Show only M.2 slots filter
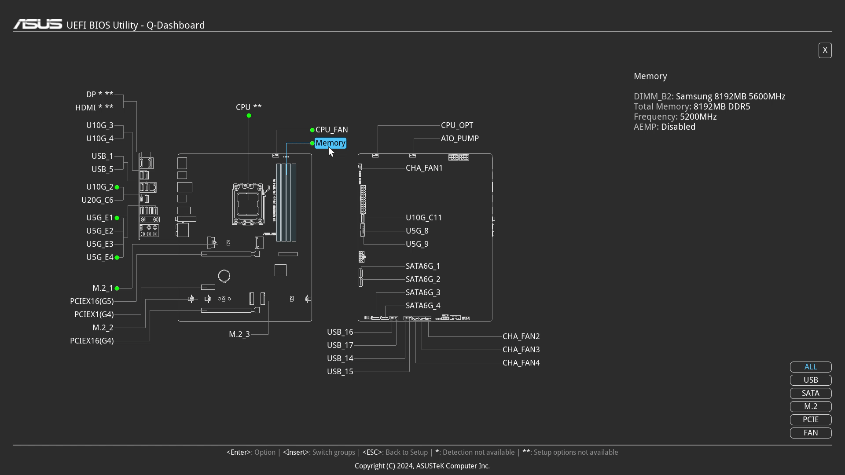The image size is (845, 475). tap(811, 407)
